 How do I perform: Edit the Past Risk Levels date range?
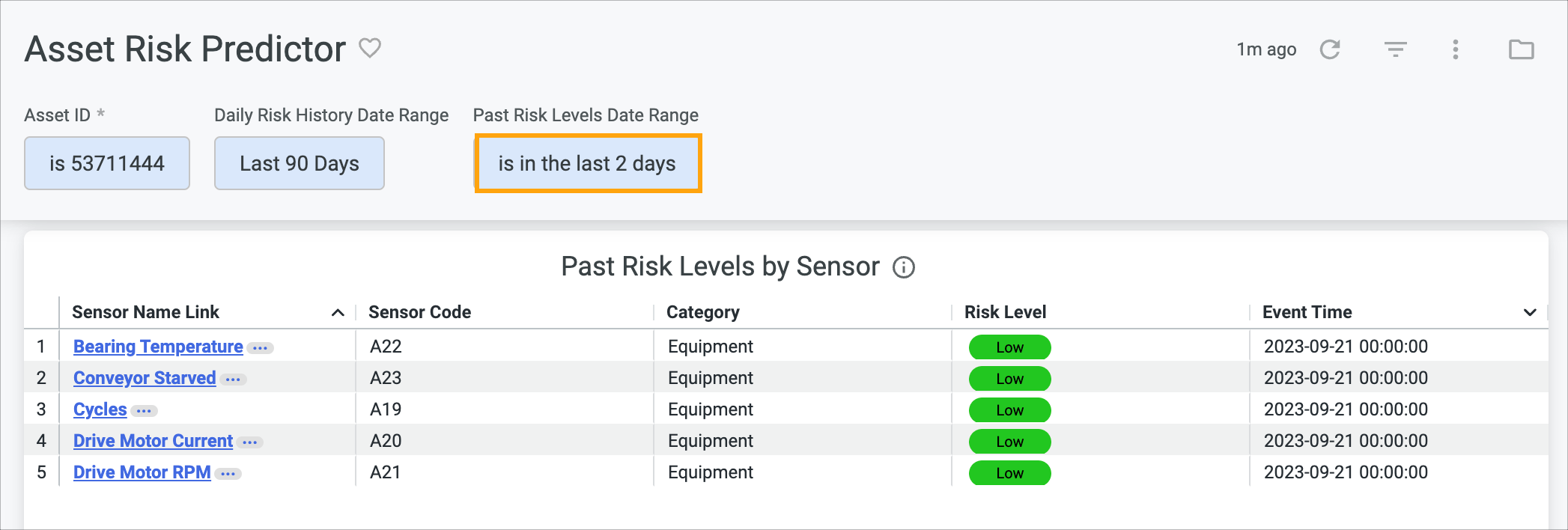(588, 163)
